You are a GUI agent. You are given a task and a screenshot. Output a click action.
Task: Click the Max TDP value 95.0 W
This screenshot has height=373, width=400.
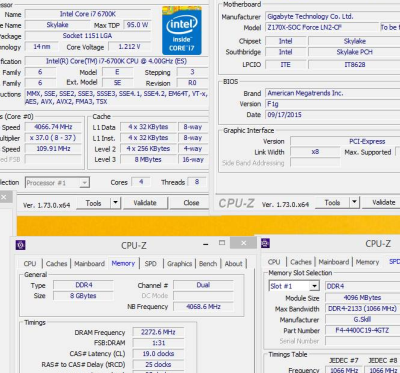[x=137, y=25]
